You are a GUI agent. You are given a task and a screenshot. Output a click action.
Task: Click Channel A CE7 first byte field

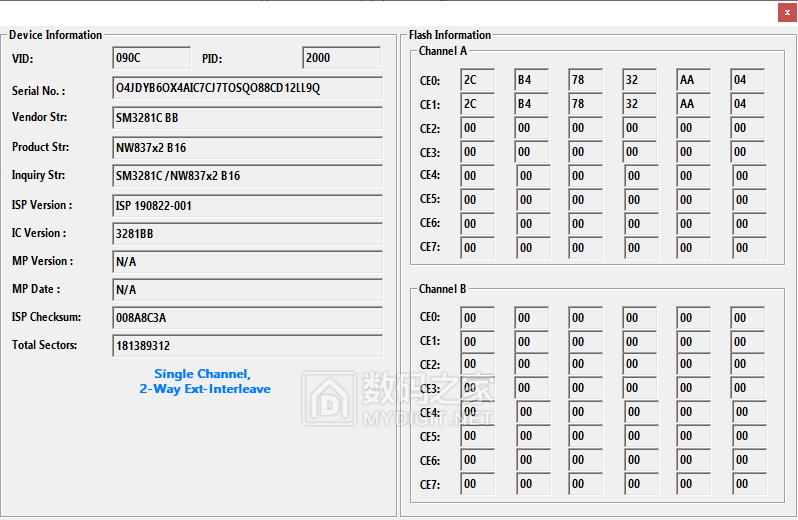(477, 248)
